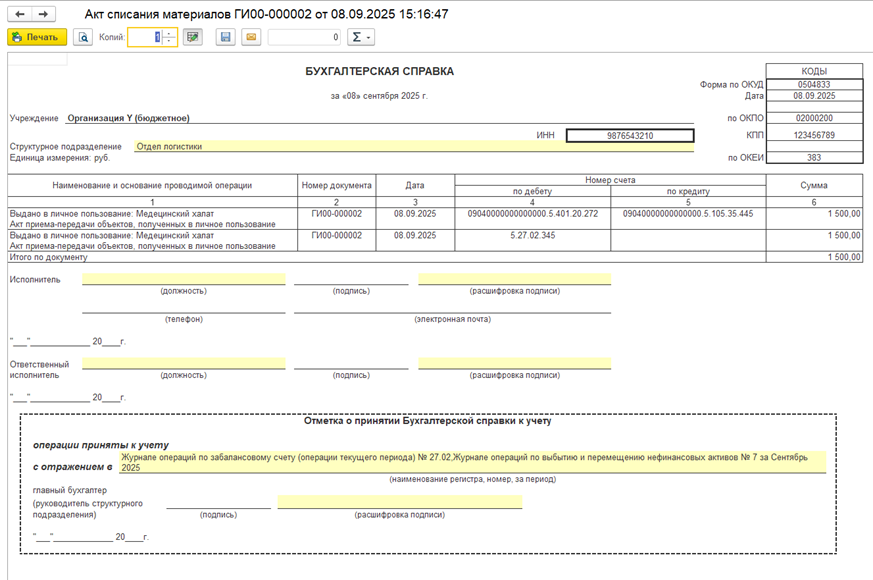Click the Исполнитель расшифровка подписи field
The width and height of the screenshot is (873, 580).
[514, 279]
